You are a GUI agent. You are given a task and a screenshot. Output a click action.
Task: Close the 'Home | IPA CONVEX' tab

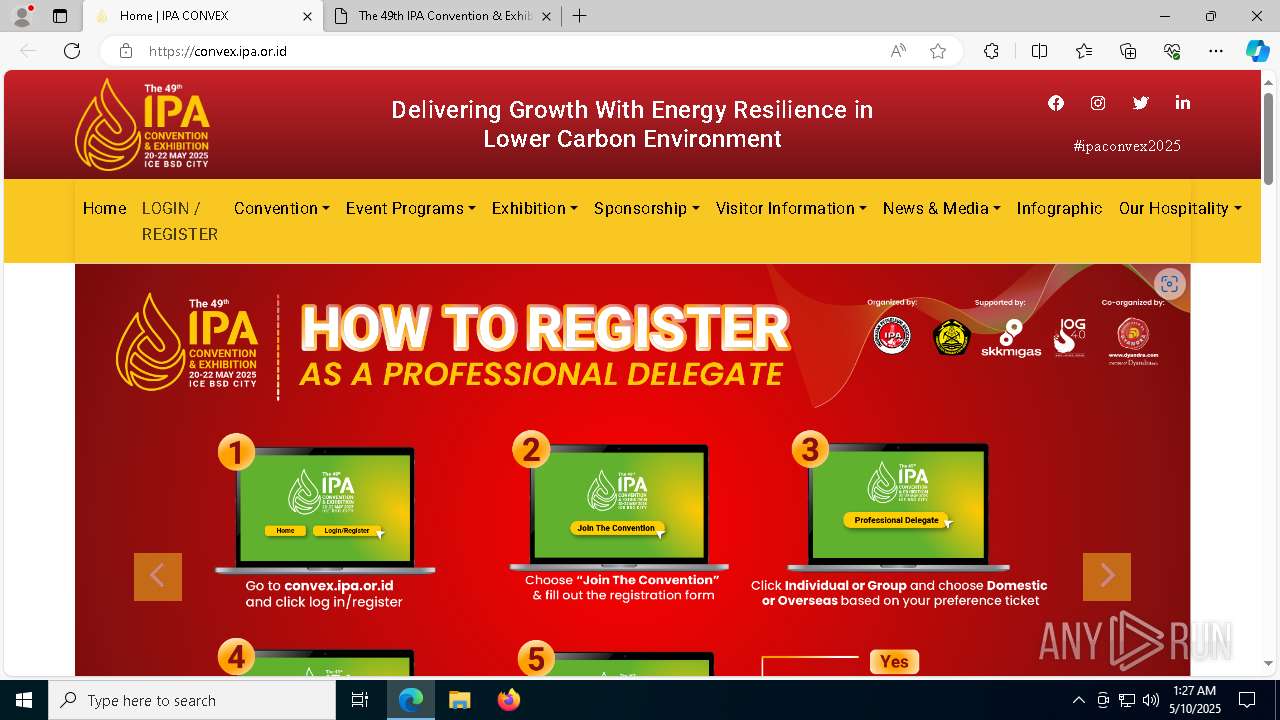coord(307,16)
